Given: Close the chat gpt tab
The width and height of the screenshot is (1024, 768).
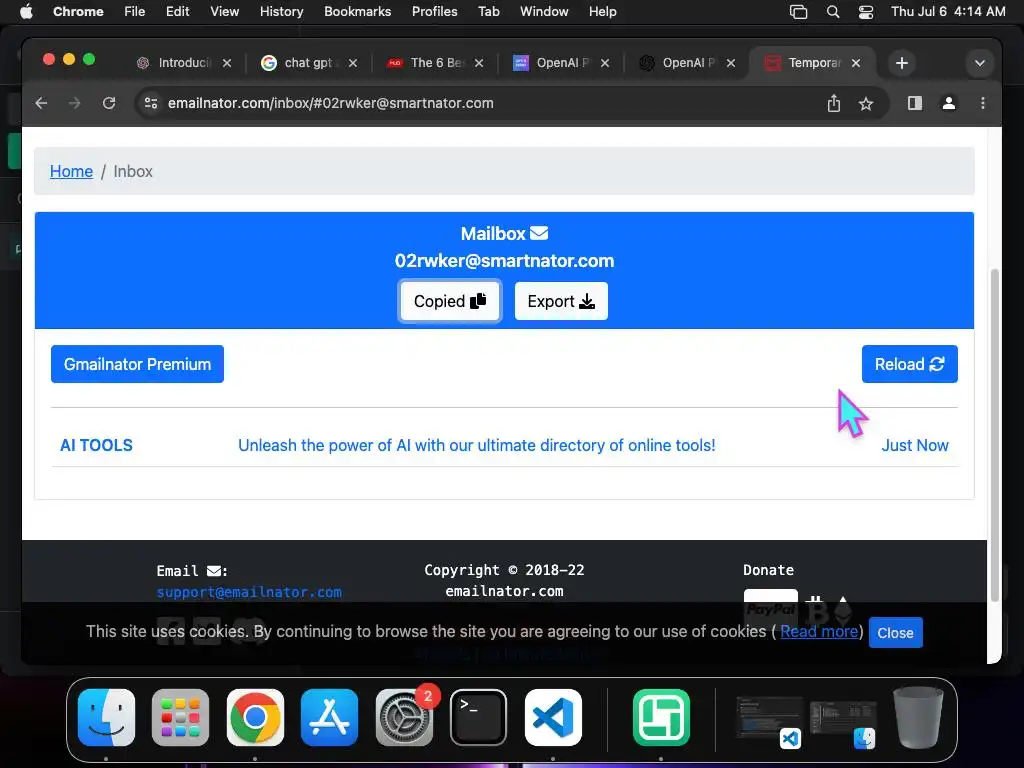Looking at the screenshot, I should 353,63.
